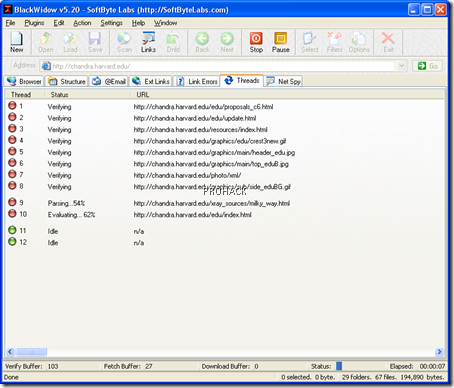
Task: Switch to the Link Errors tab
Action: click(x=196, y=81)
